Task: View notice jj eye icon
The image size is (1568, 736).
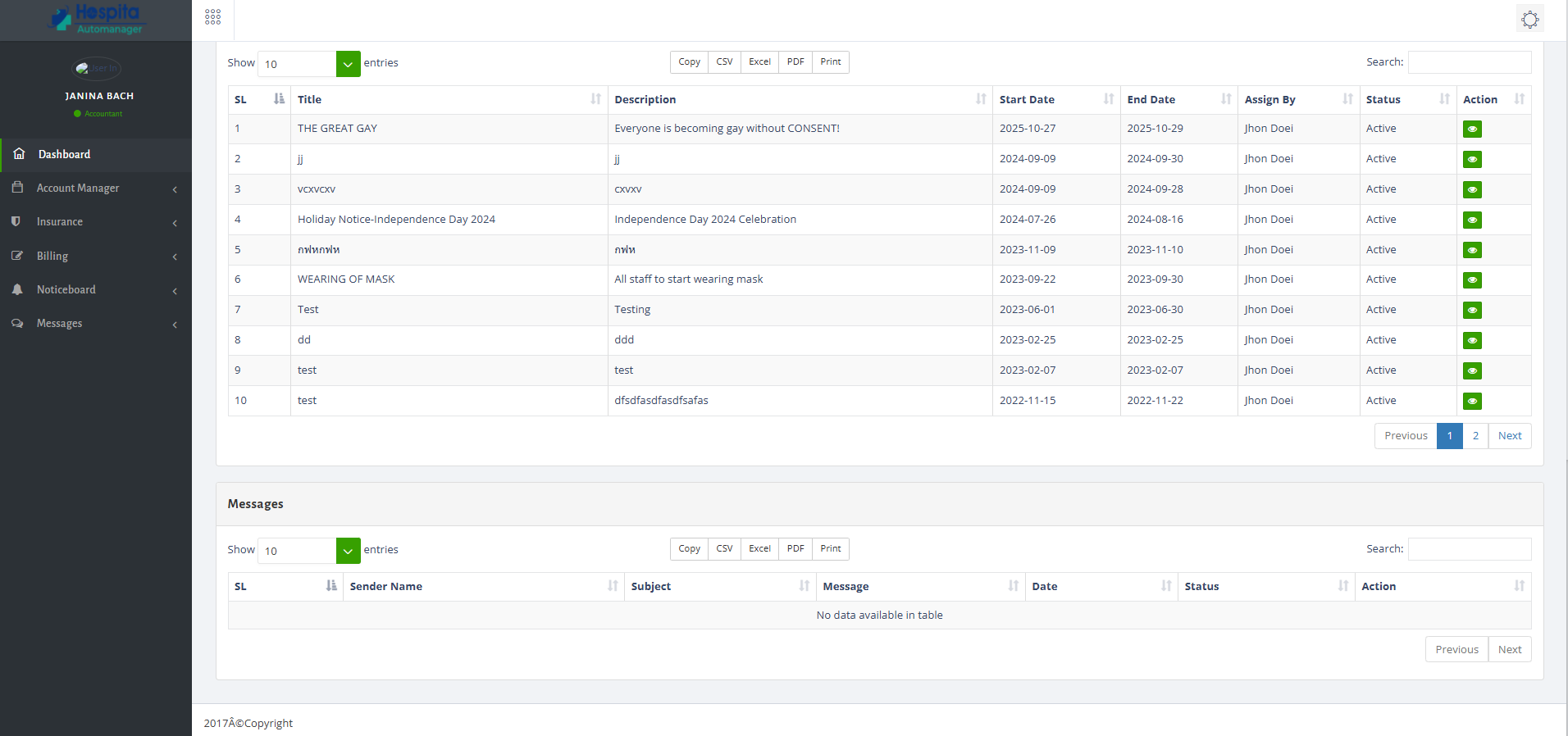Action: pyautogui.click(x=1472, y=159)
